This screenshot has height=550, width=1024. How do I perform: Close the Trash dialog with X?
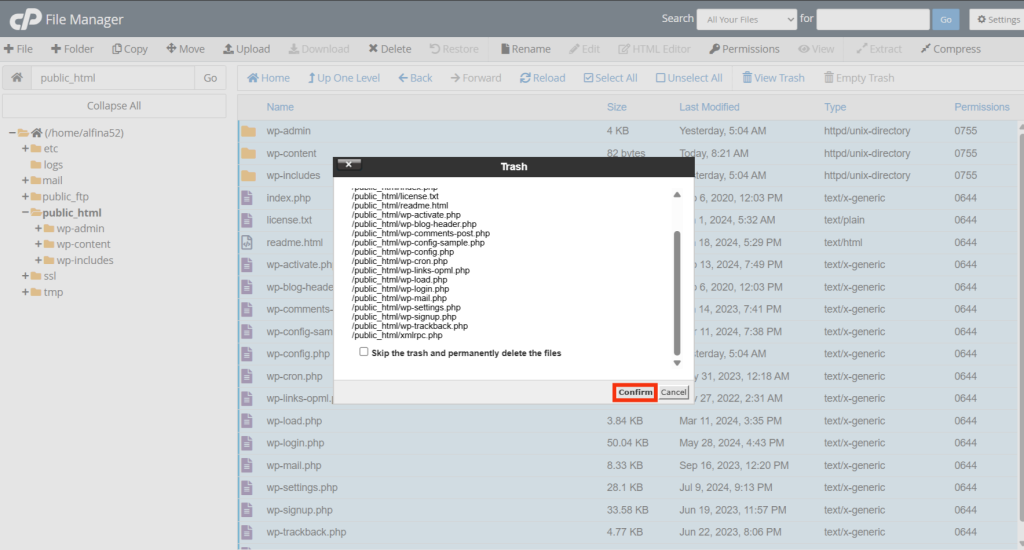pyautogui.click(x=348, y=164)
